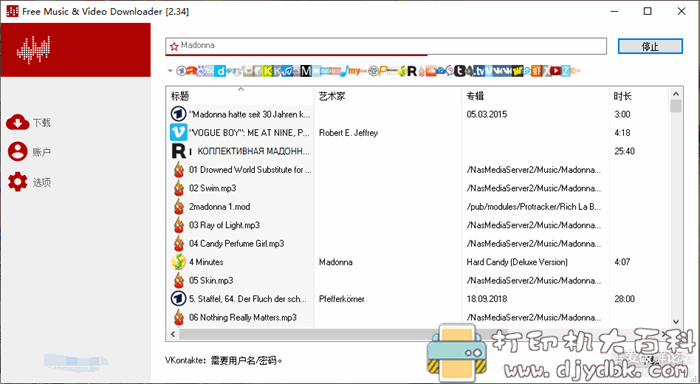Select '01 Drowned World Substitute for' row

click(x=250, y=170)
